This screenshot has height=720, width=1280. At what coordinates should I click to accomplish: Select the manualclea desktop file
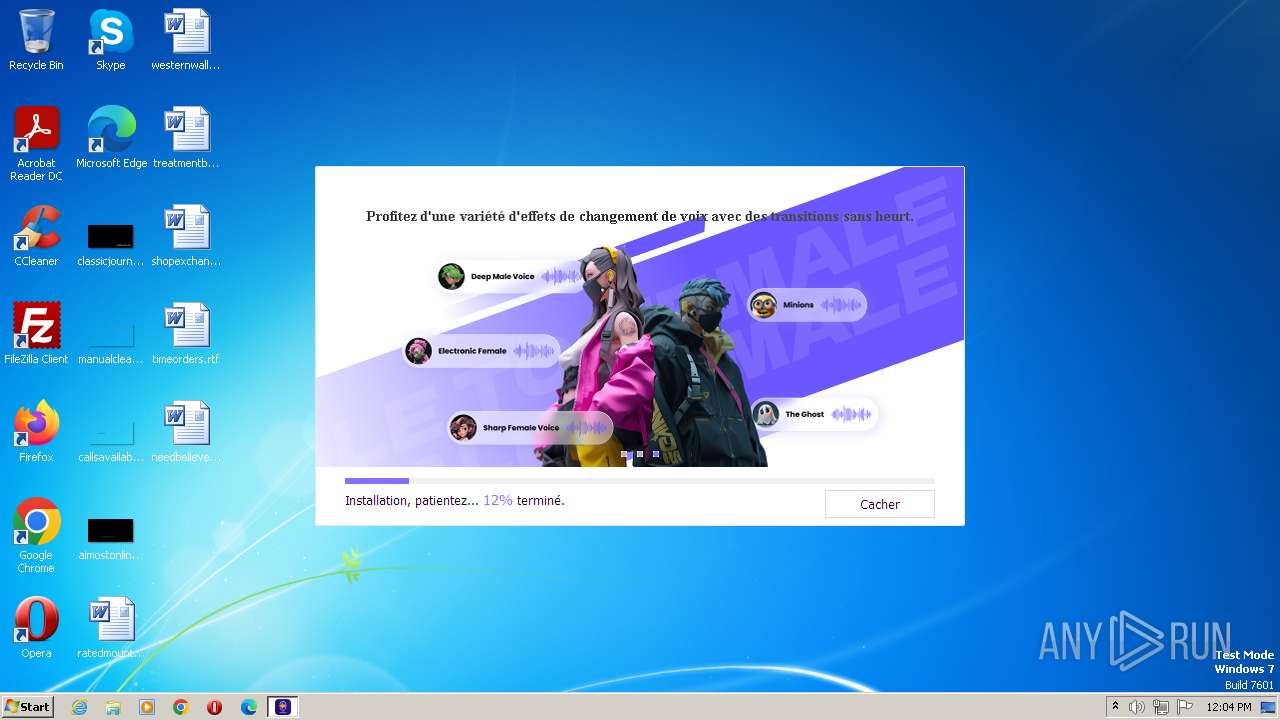(111, 343)
